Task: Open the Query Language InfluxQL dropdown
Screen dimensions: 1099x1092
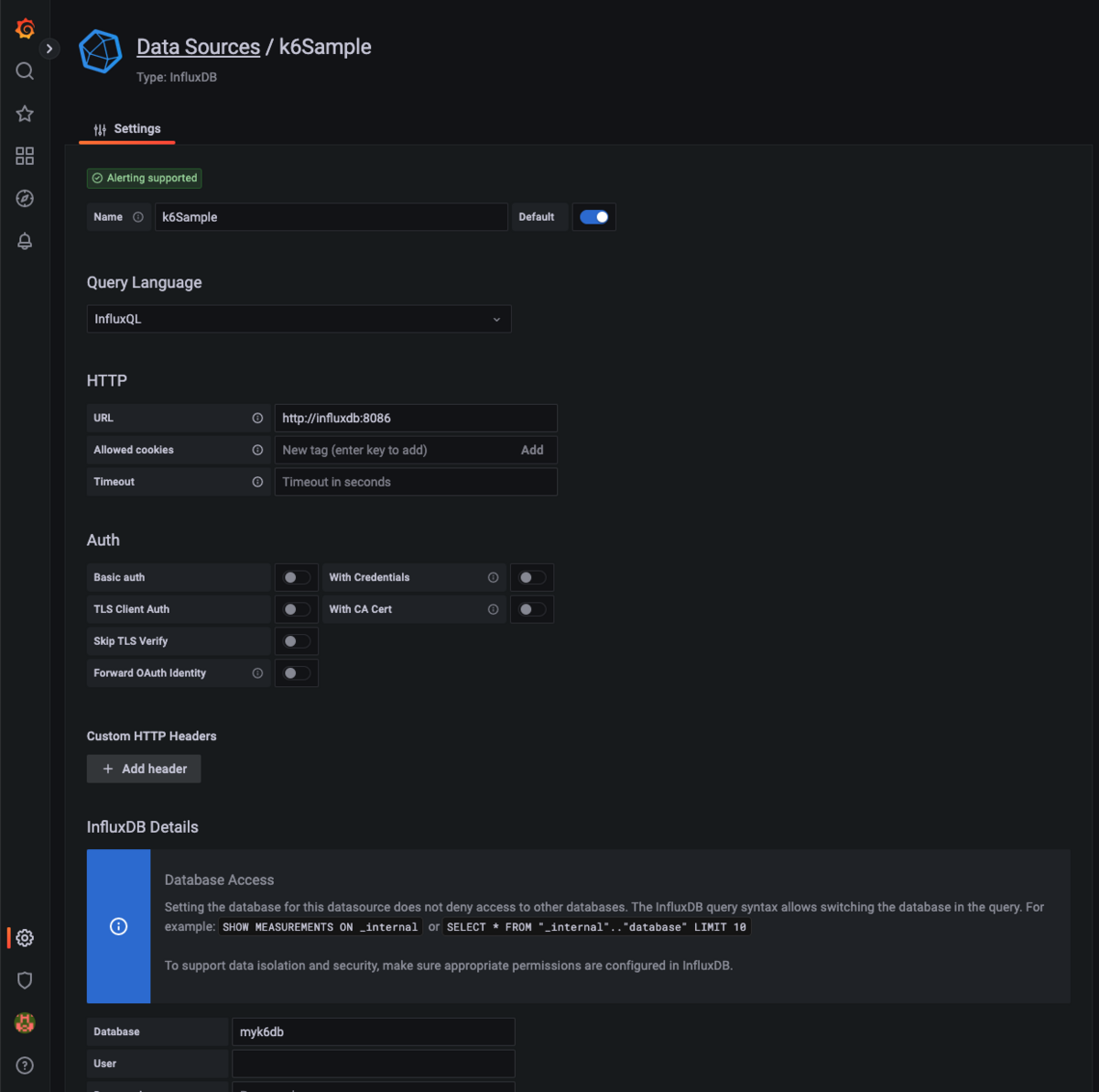Action: pyautogui.click(x=299, y=319)
